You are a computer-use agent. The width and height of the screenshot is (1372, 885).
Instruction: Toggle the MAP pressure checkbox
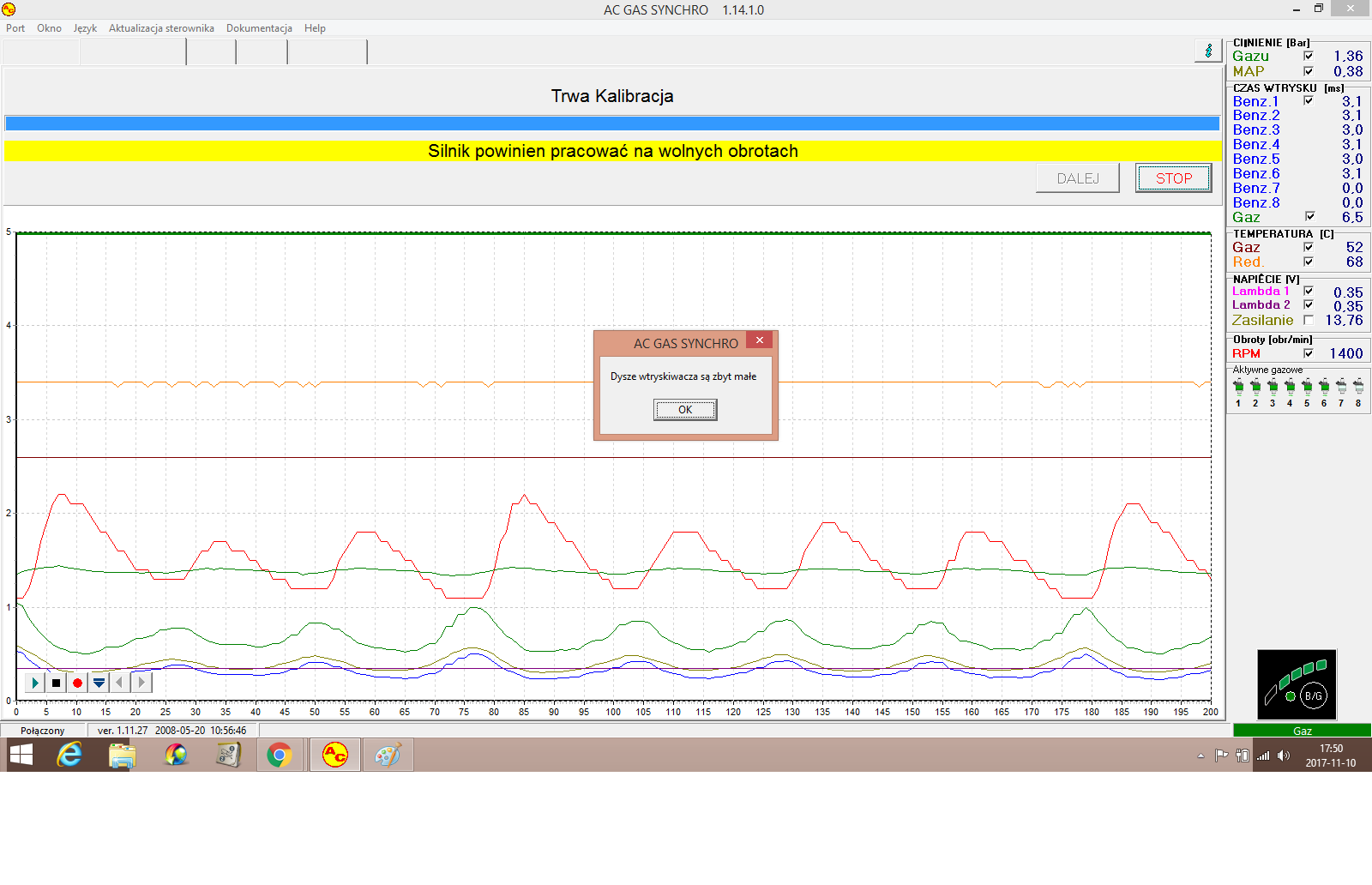coord(1309,71)
